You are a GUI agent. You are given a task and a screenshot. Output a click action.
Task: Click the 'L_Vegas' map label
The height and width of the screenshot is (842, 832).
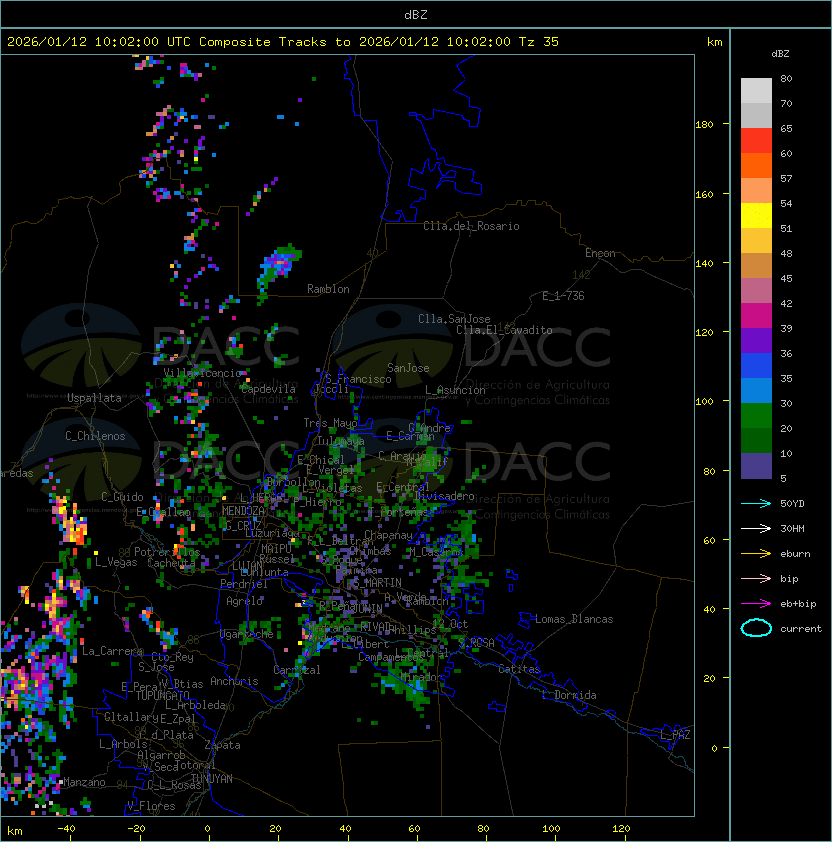pos(116,562)
